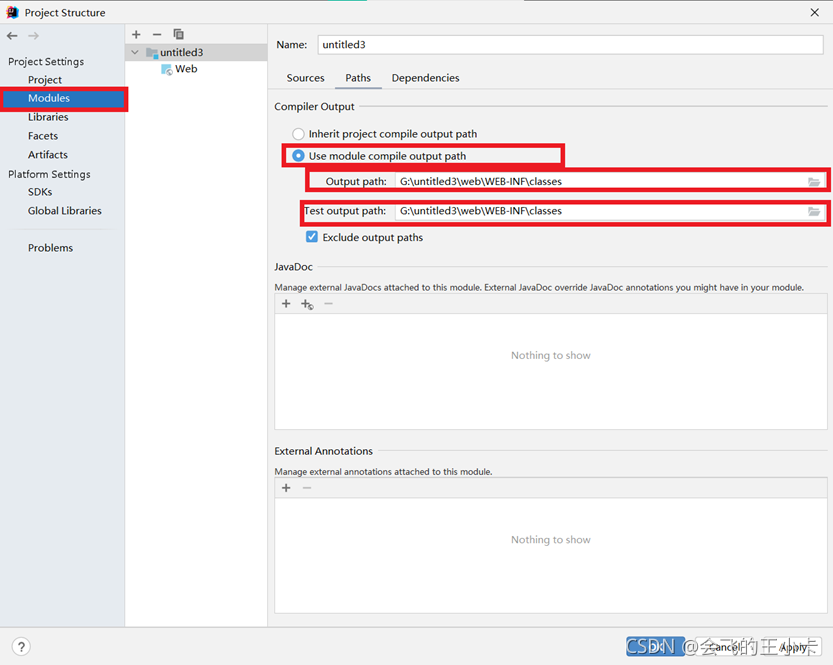Open Project settings in the sidebar
The image size is (833, 665).
(x=45, y=80)
